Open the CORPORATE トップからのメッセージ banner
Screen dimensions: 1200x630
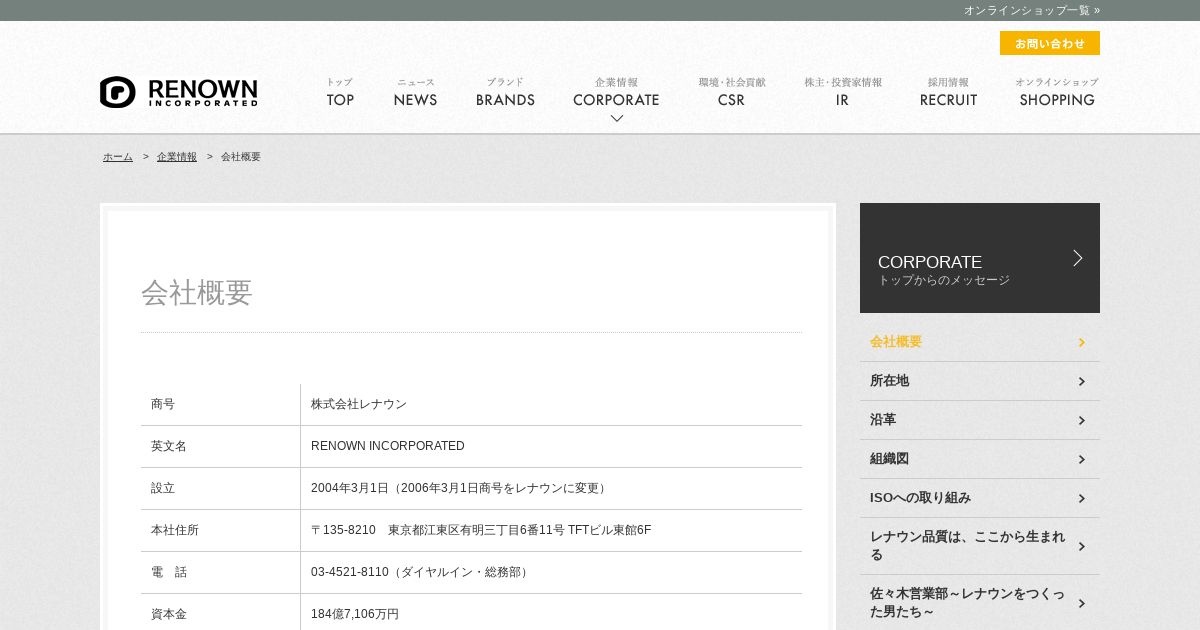click(x=980, y=258)
